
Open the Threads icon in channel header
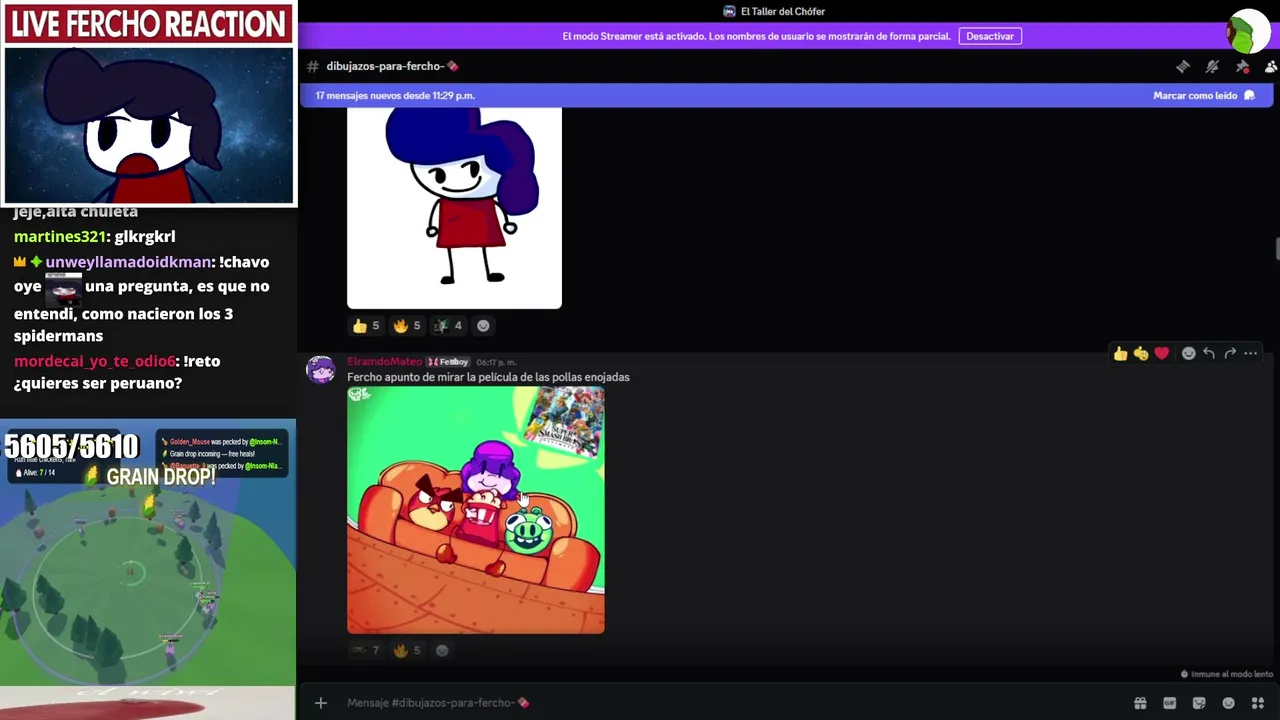pos(1183,66)
